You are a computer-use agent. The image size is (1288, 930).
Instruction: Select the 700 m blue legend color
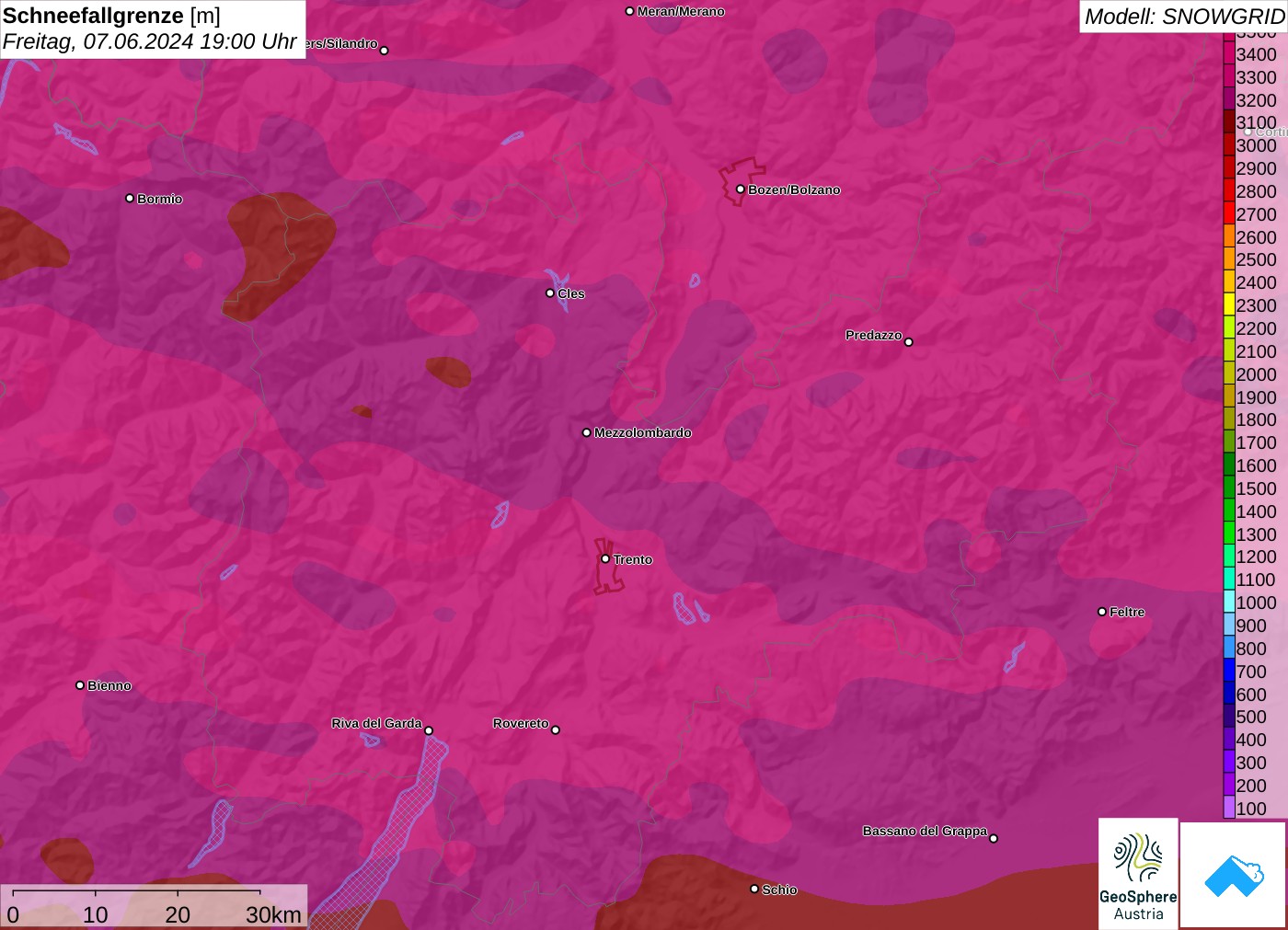click(x=1229, y=671)
